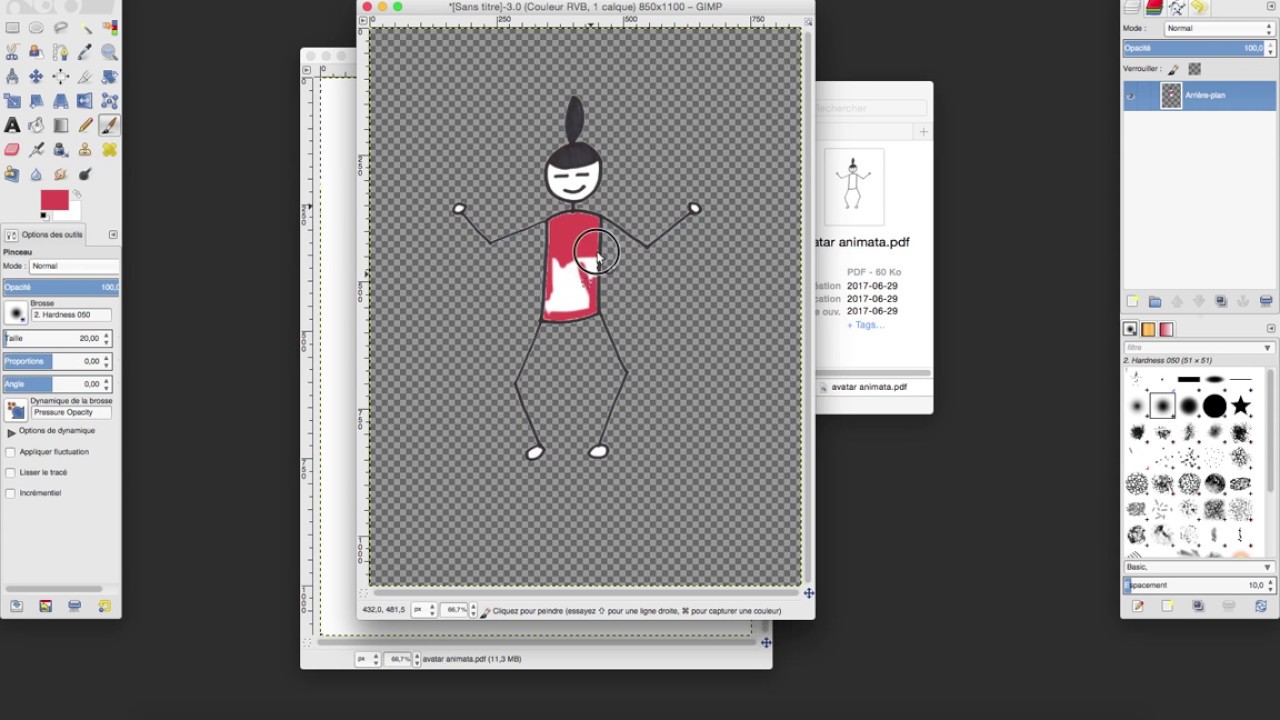
Task: Enable the Lisser le tracé checkbox
Action: 11,472
